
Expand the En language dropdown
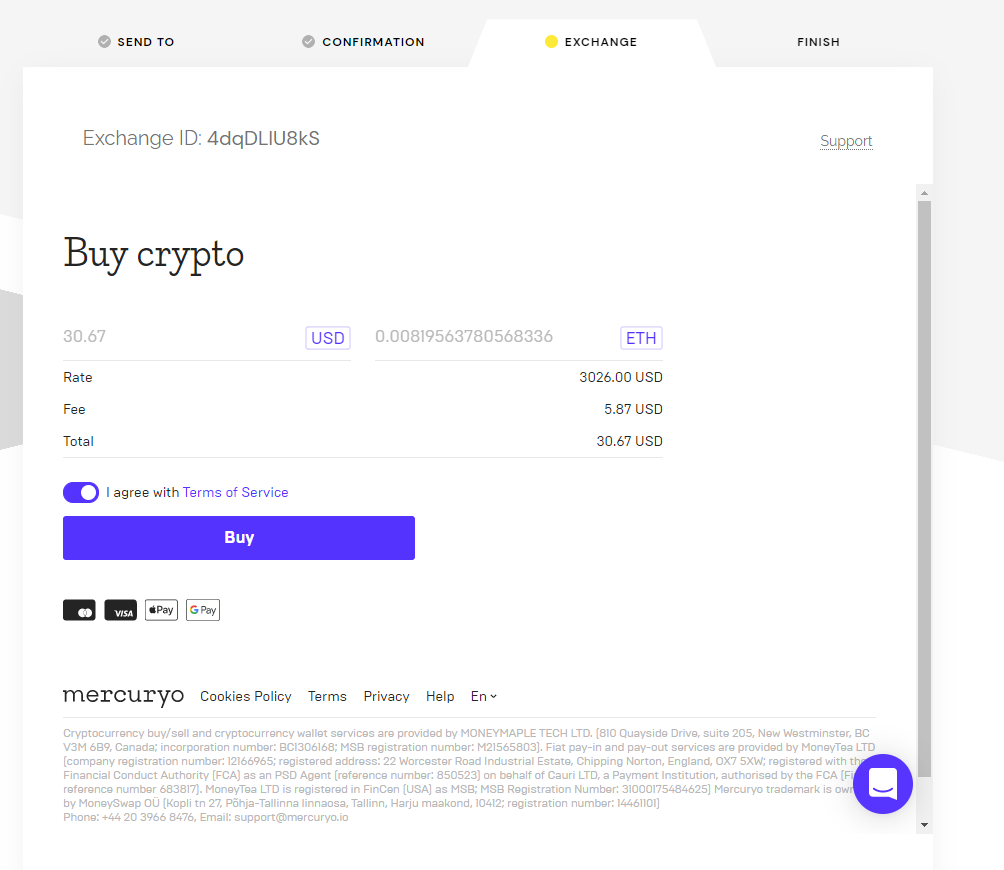point(483,697)
